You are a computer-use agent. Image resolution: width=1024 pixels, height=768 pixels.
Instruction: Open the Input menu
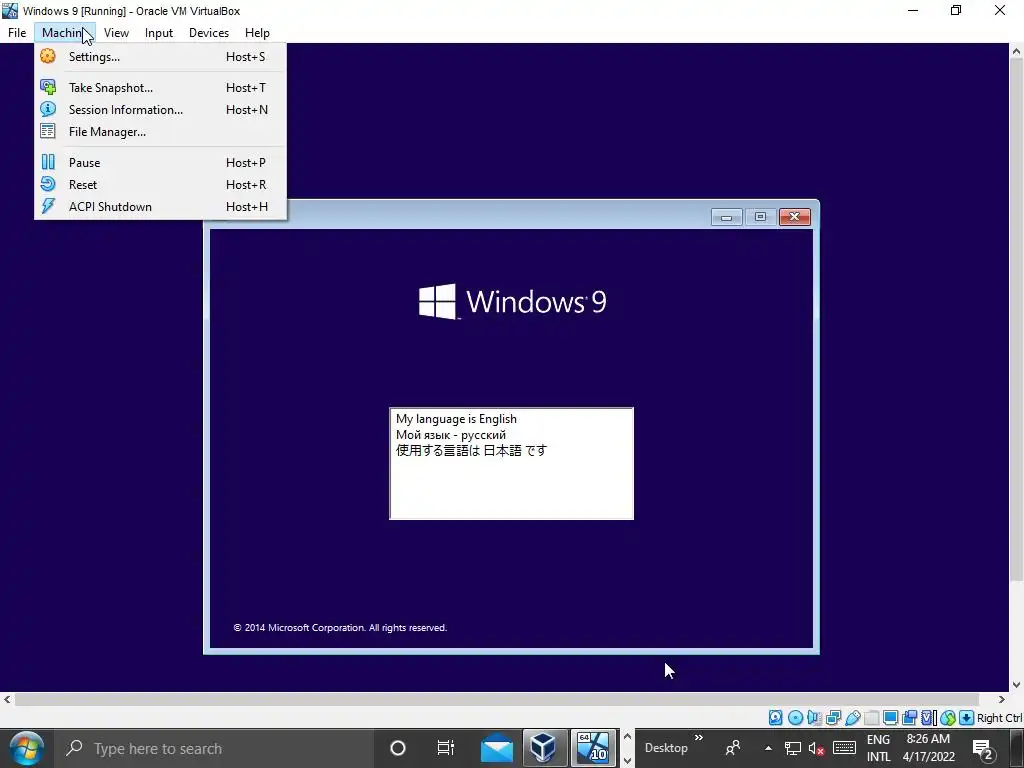pos(159,33)
